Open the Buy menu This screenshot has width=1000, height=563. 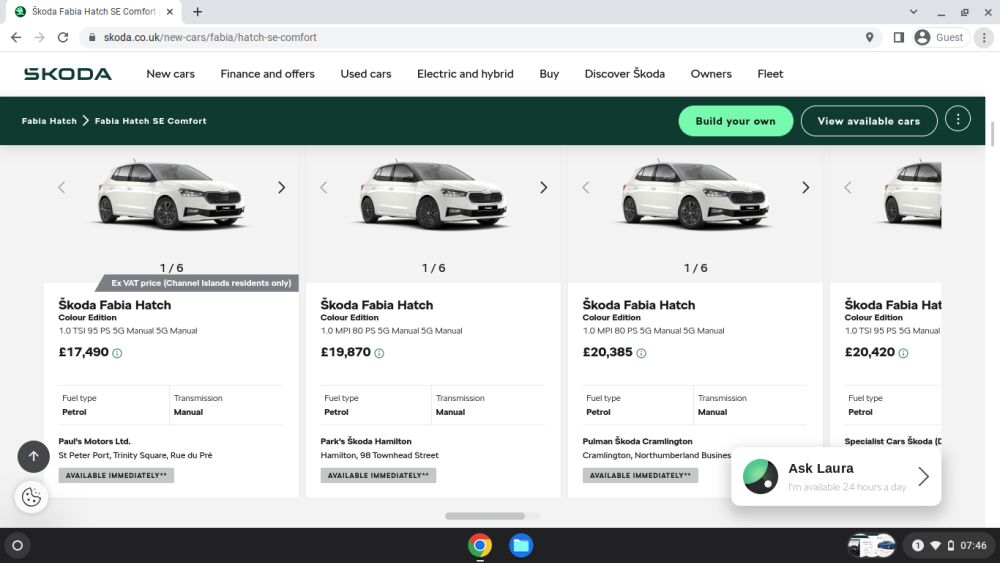coord(549,74)
